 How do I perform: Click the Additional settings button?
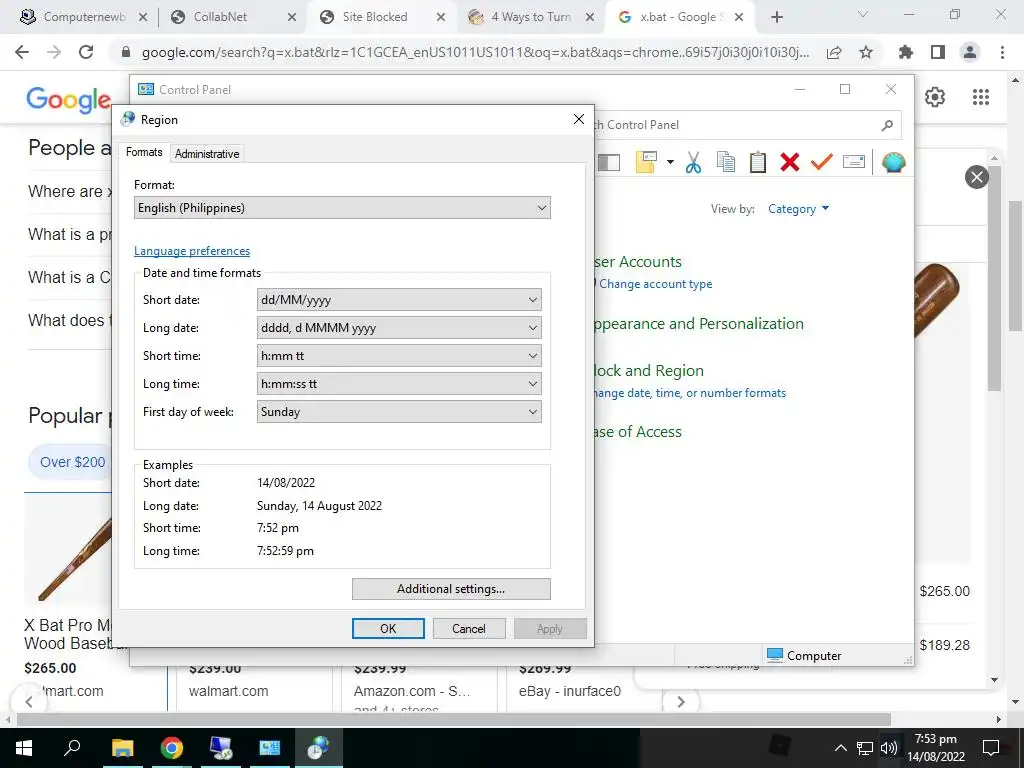point(451,589)
